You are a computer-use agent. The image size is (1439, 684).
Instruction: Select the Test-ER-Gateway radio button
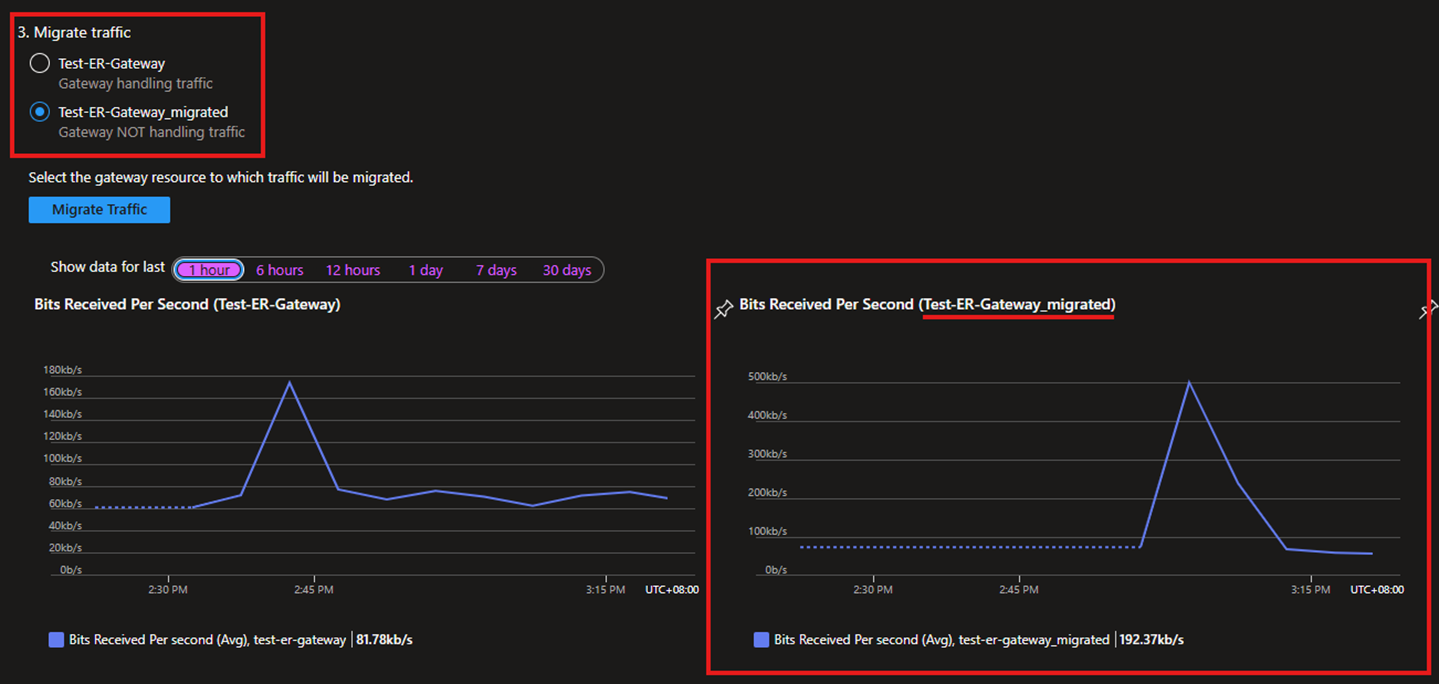point(40,64)
